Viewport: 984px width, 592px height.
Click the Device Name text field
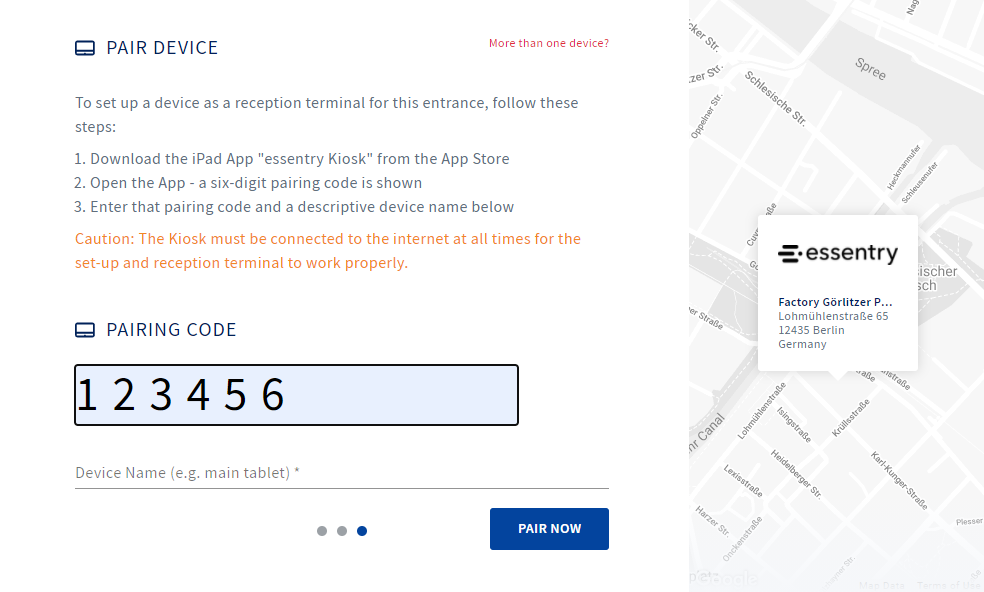coord(341,473)
